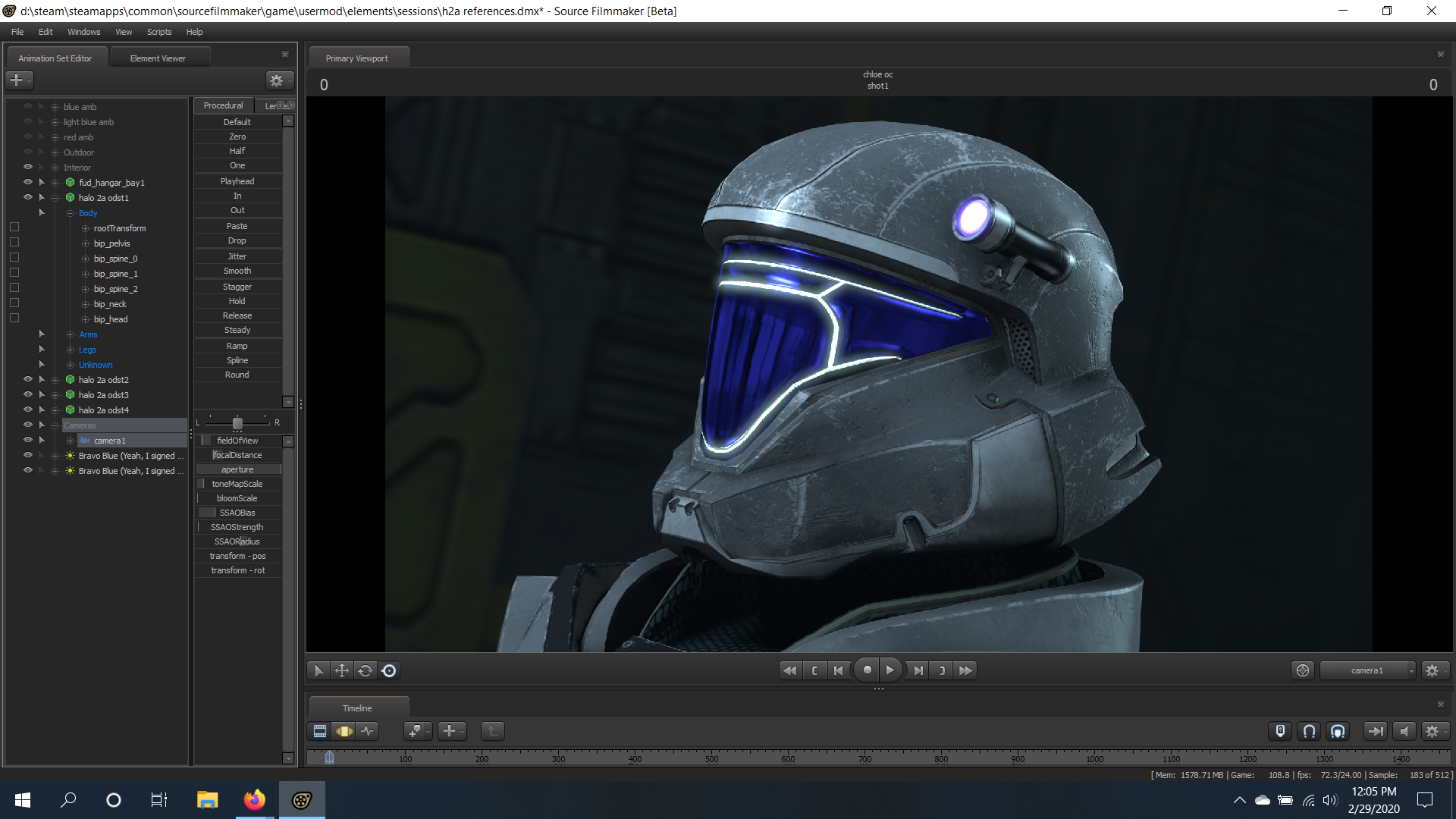Toggle work camera icon beside camera1

(1303, 670)
